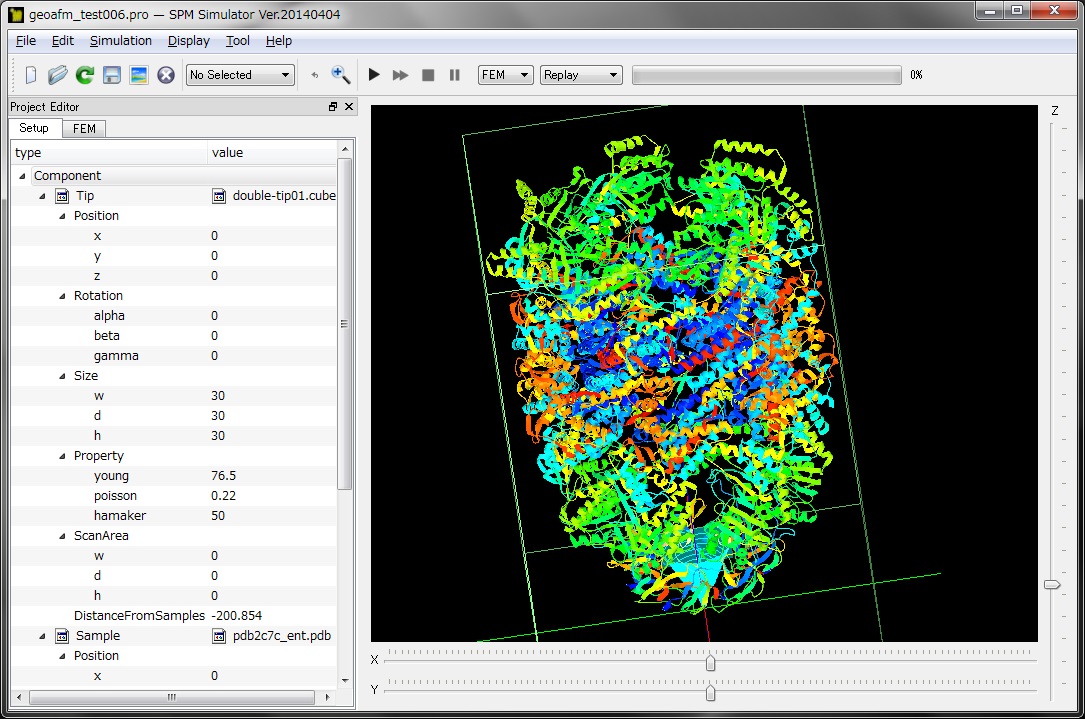The image size is (1085, 719).
Task: Collapse the Rotation node
Action: click(x=62, y=295)
